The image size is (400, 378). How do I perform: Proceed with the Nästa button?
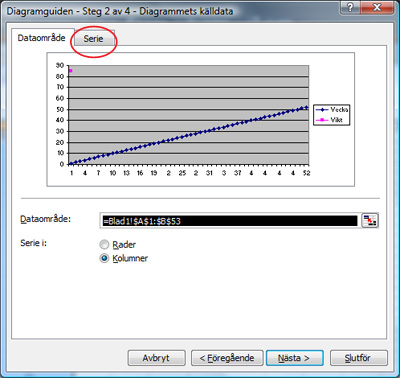(x=294, y=358)
